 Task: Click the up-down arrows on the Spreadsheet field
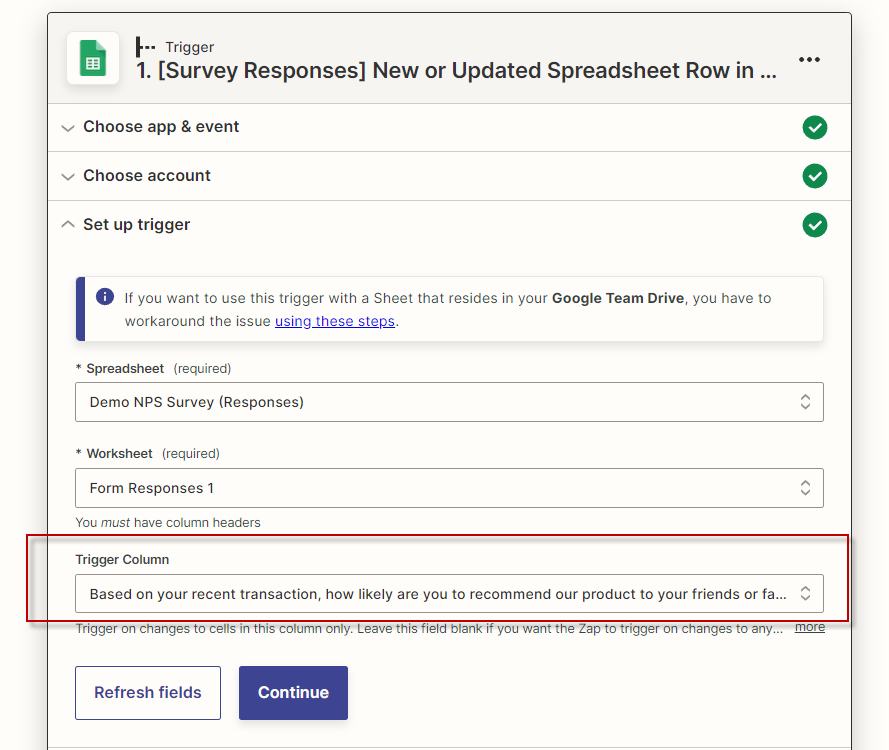[x=805, y=402]
